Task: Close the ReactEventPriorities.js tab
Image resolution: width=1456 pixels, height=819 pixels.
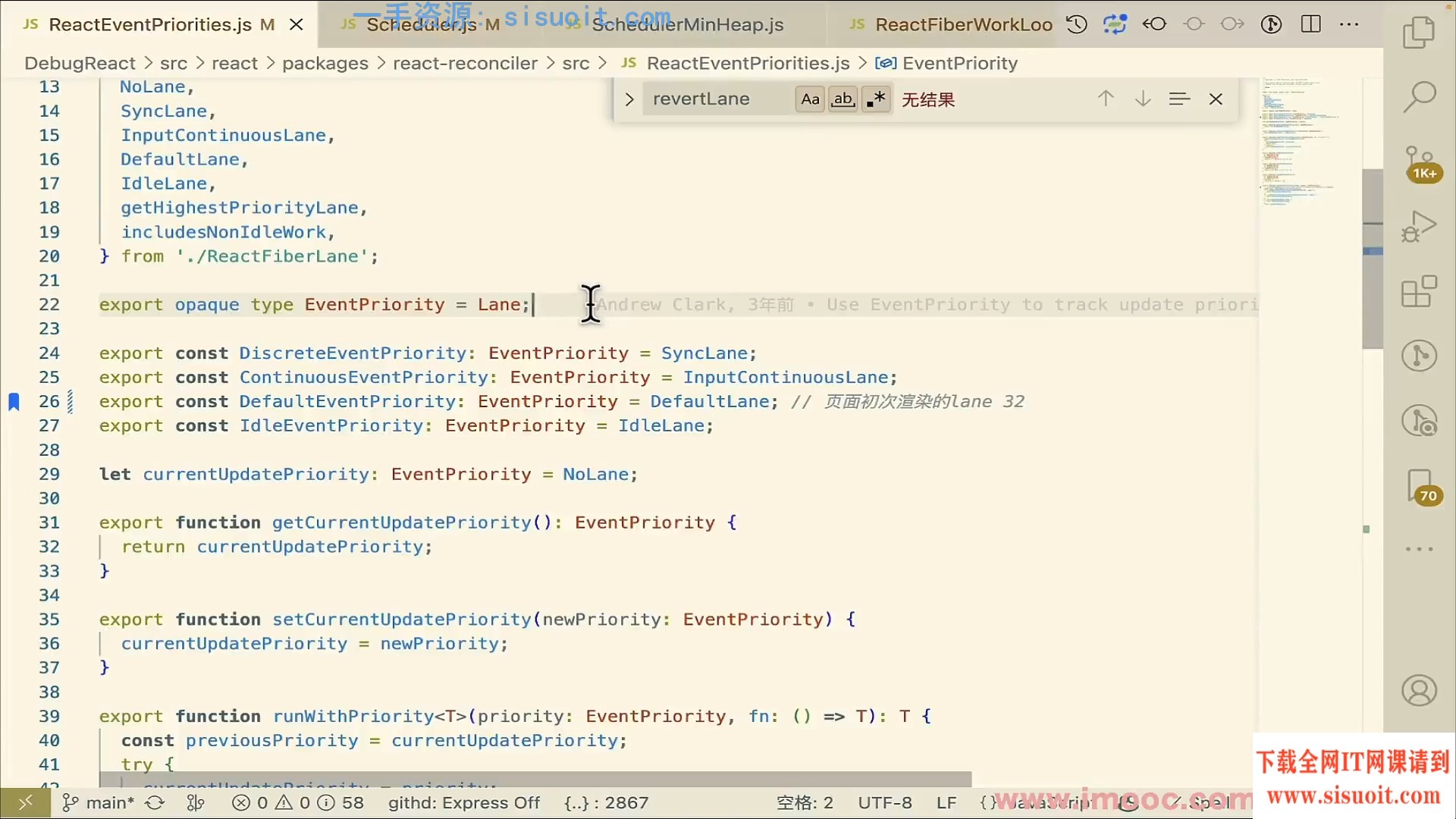Action: pos(297,24)
